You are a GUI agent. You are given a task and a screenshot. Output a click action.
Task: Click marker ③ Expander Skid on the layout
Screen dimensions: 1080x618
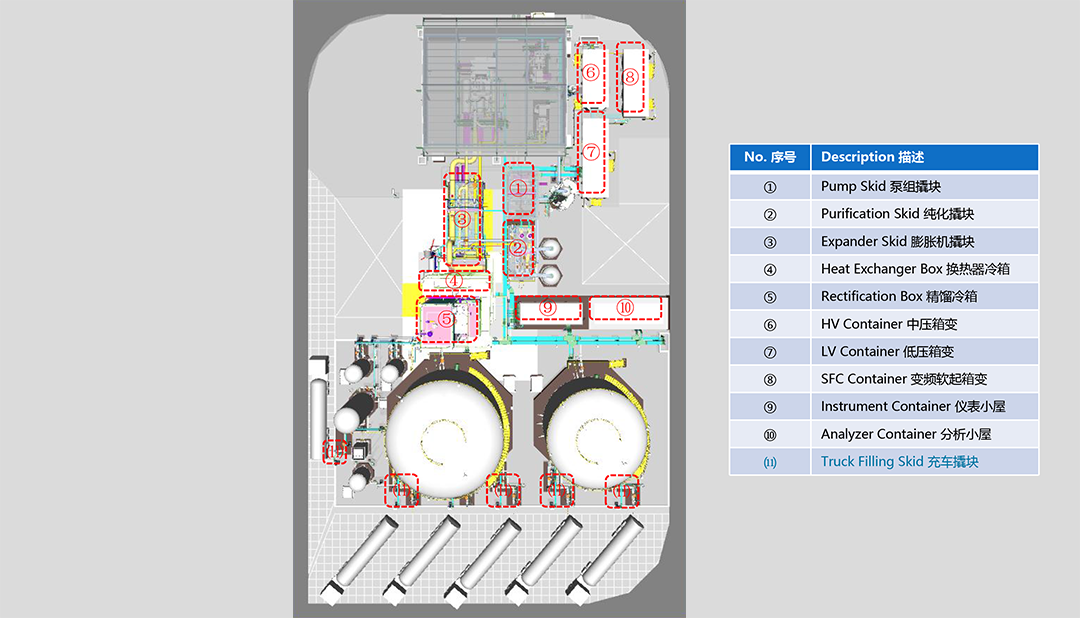461,218
